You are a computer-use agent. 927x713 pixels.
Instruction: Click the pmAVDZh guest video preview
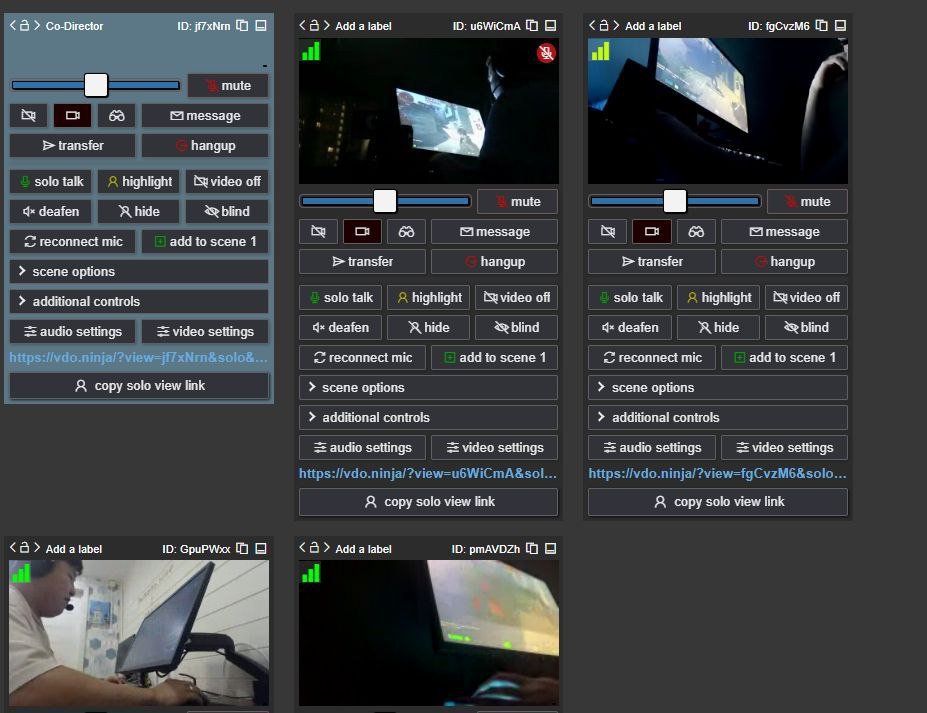tap(429, 633)
